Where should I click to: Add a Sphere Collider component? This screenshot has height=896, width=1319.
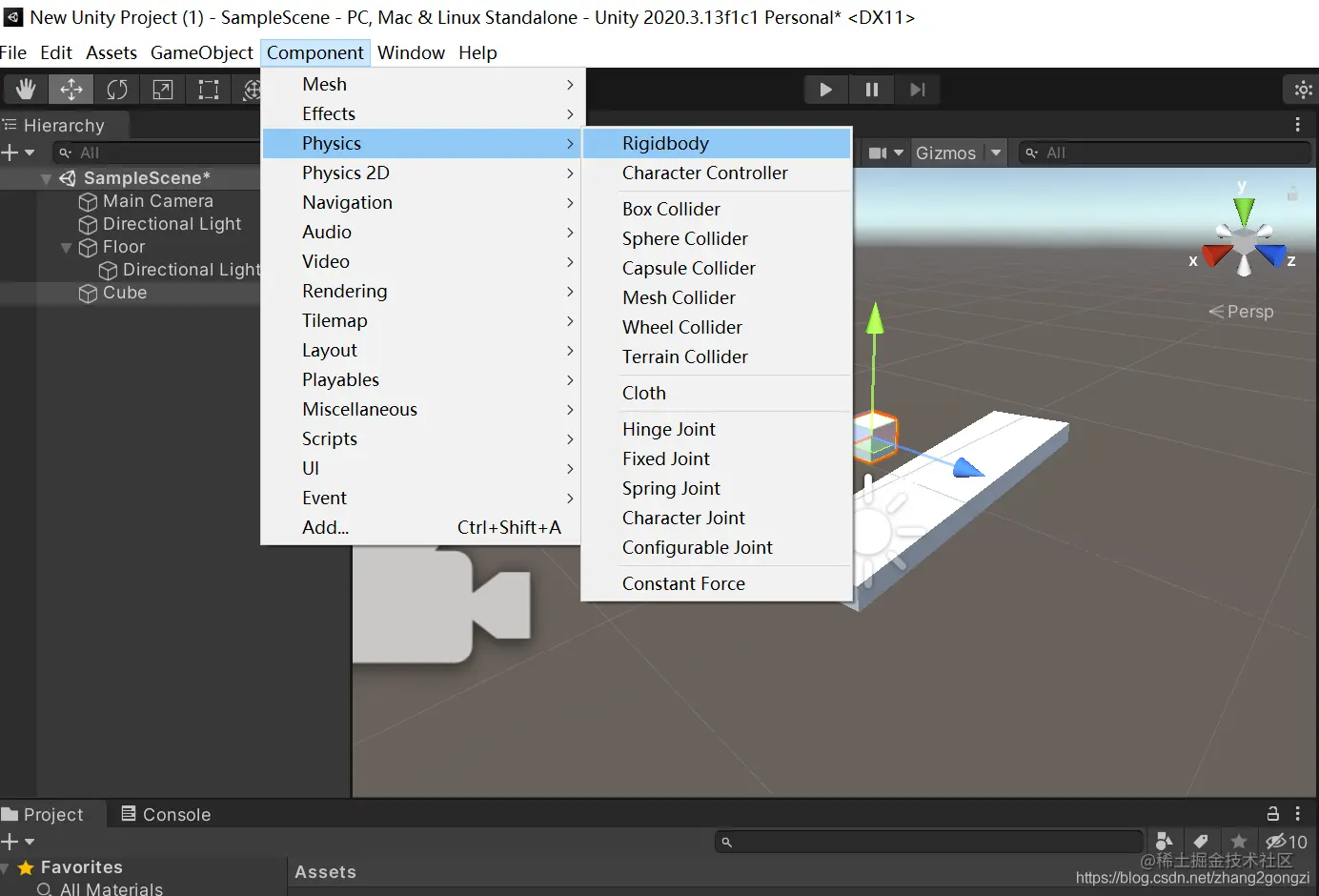(716, 238)
